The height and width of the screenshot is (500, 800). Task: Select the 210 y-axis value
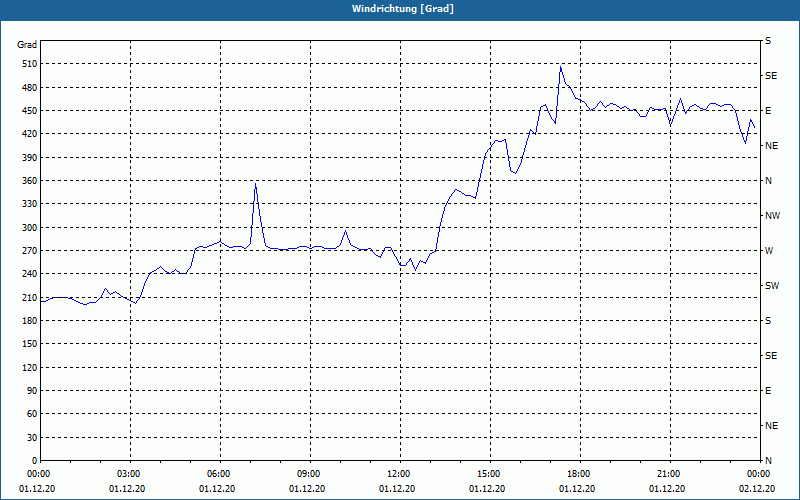[30, 297]
